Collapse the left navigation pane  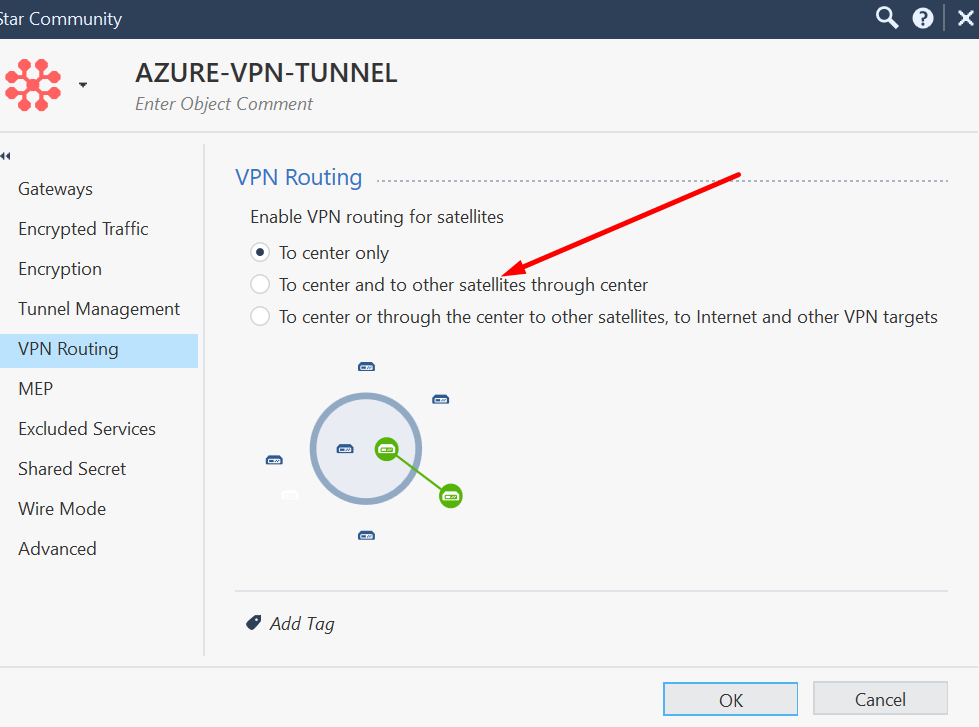pos(9,156)
